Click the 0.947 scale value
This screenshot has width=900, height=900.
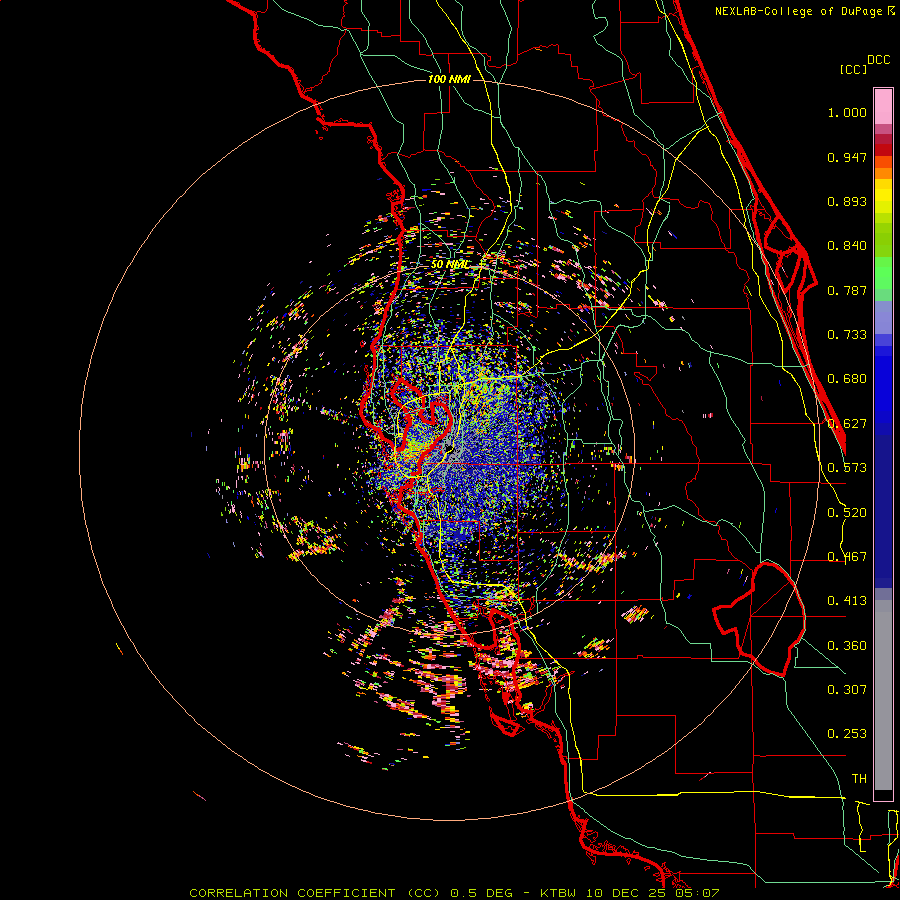click(x=847, y=158)
